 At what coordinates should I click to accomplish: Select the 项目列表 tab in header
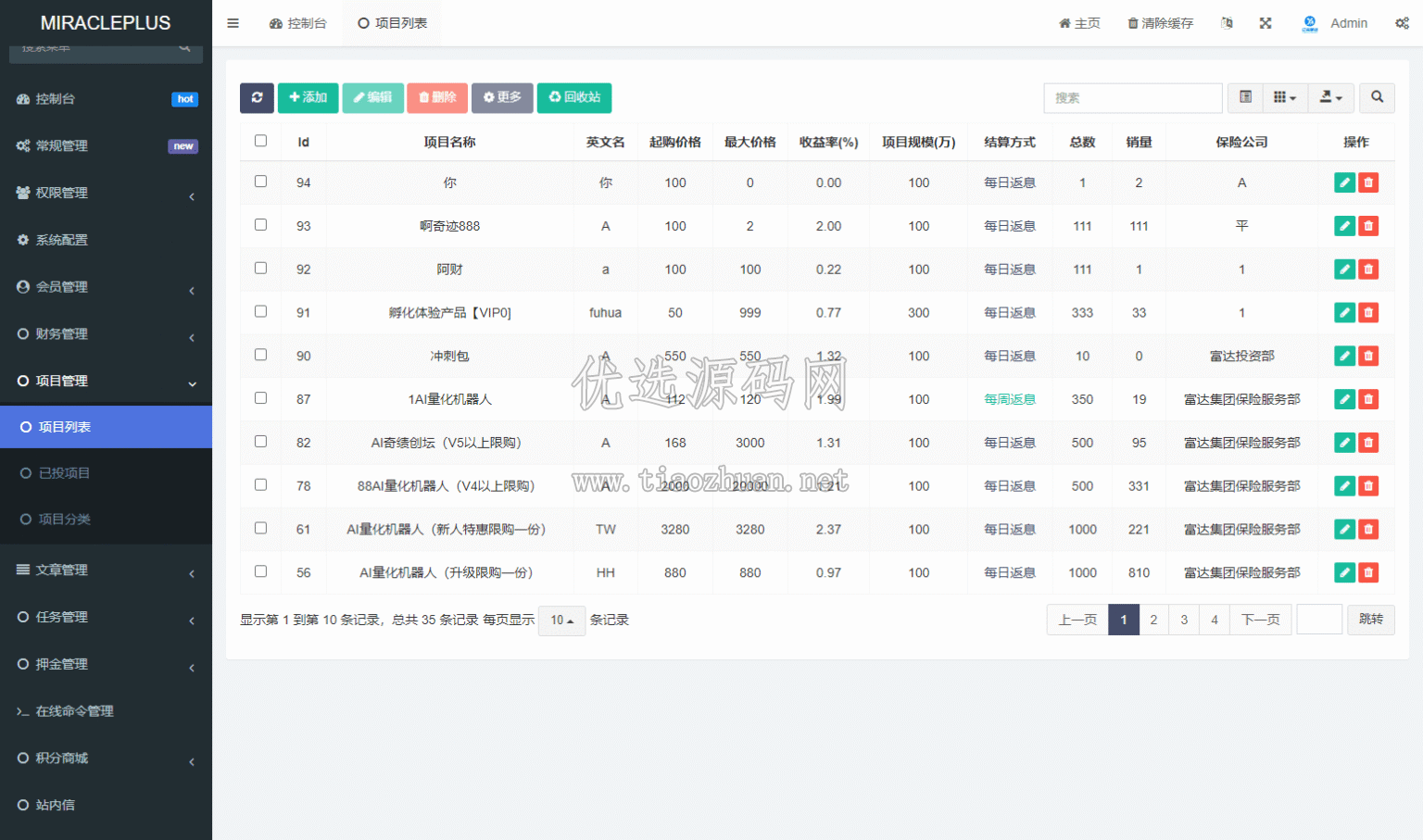(x=392, y=23)
